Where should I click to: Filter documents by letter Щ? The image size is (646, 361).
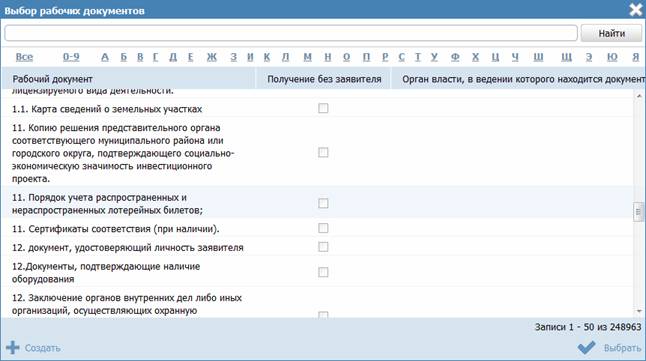[x=566, y=57]
